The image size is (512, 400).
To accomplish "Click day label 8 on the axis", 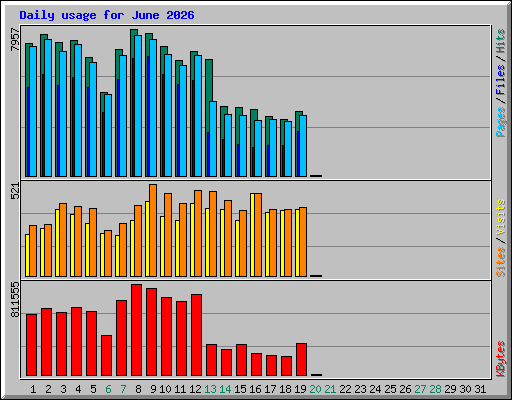I will 138,389.
